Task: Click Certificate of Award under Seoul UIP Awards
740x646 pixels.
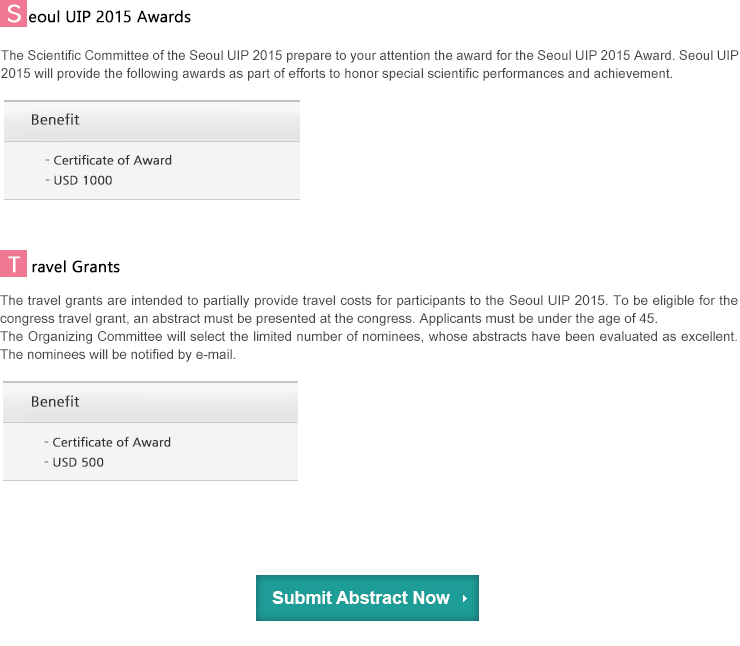Action: (x=112, y=160)
